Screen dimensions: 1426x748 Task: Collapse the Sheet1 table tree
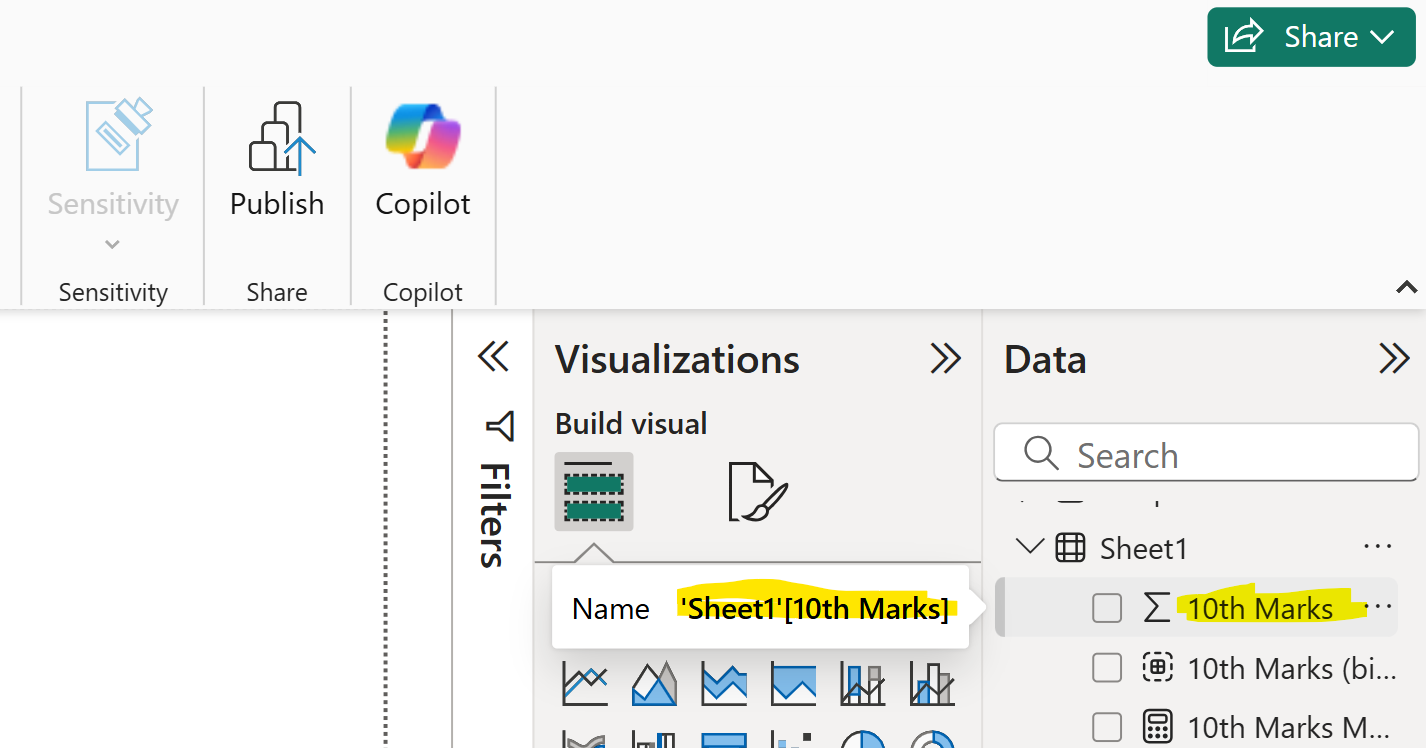point(1028,547)
